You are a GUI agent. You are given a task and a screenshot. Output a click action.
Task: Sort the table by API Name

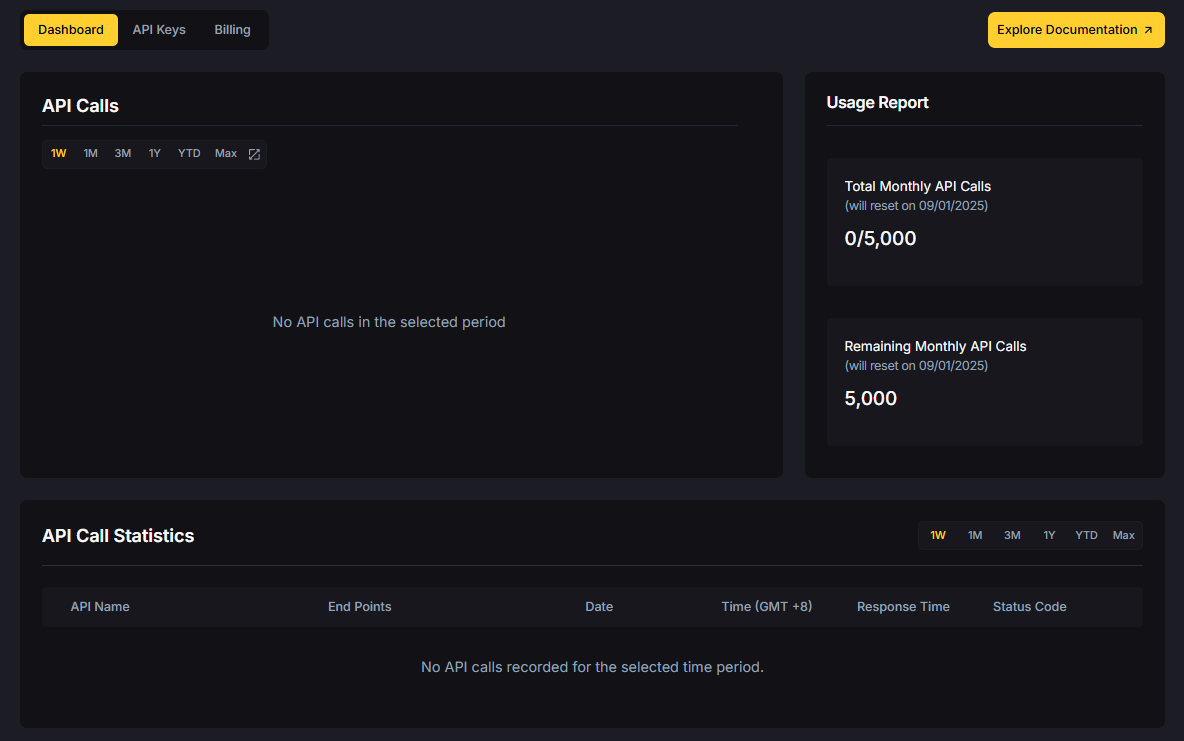(100, 606)
